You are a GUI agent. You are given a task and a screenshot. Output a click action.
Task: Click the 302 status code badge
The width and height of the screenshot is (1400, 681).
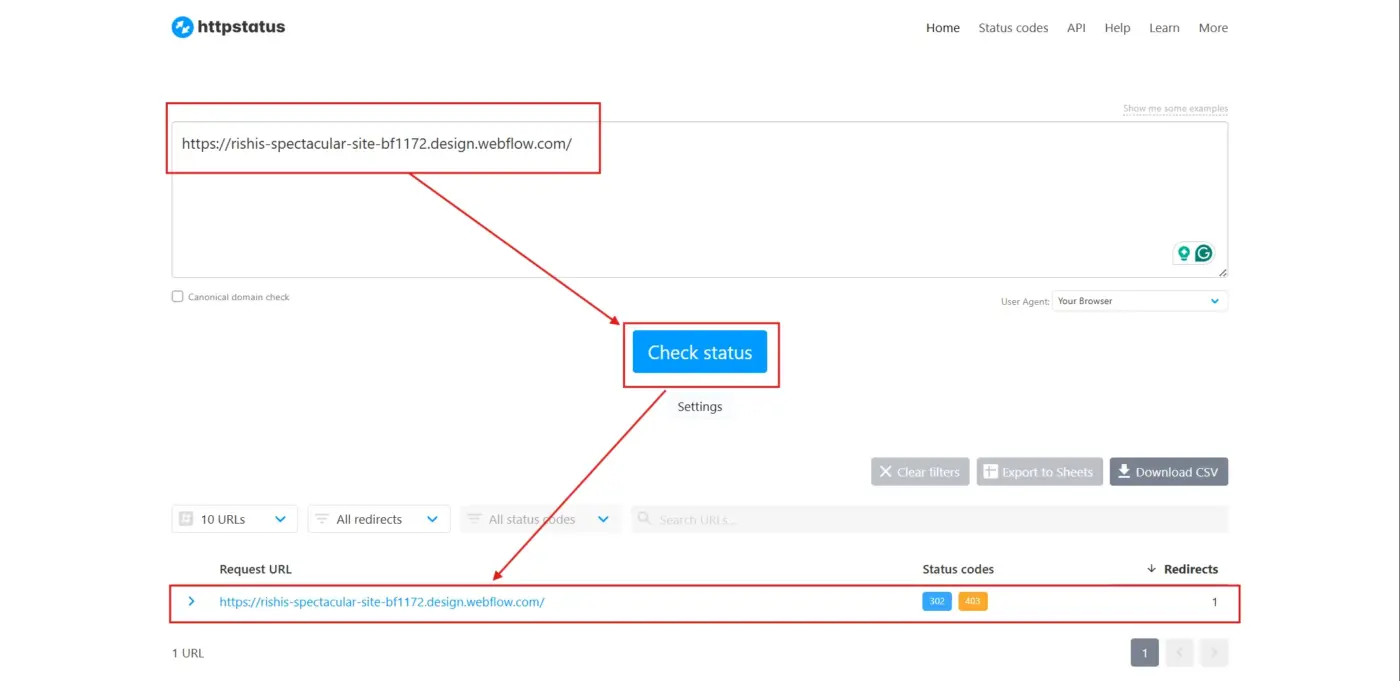pyautogui.click(x=937, y=602)
